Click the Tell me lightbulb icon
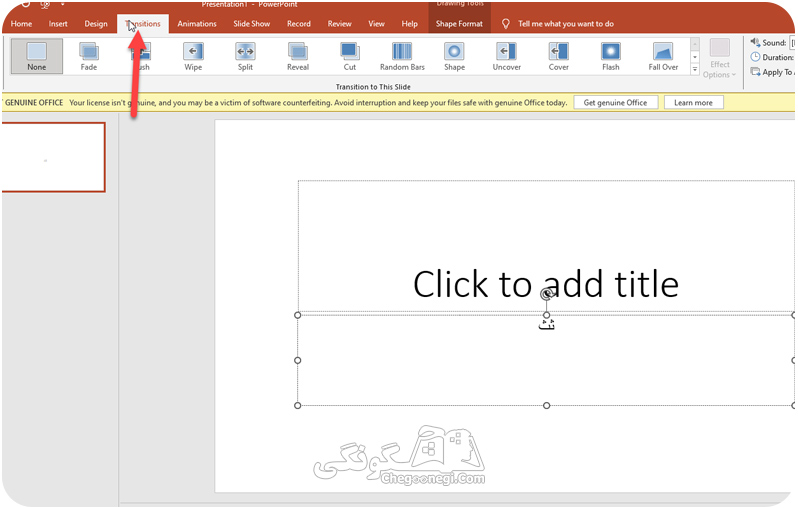The height and width of the screenshot is (508, 798). click(x=505, y=23)
